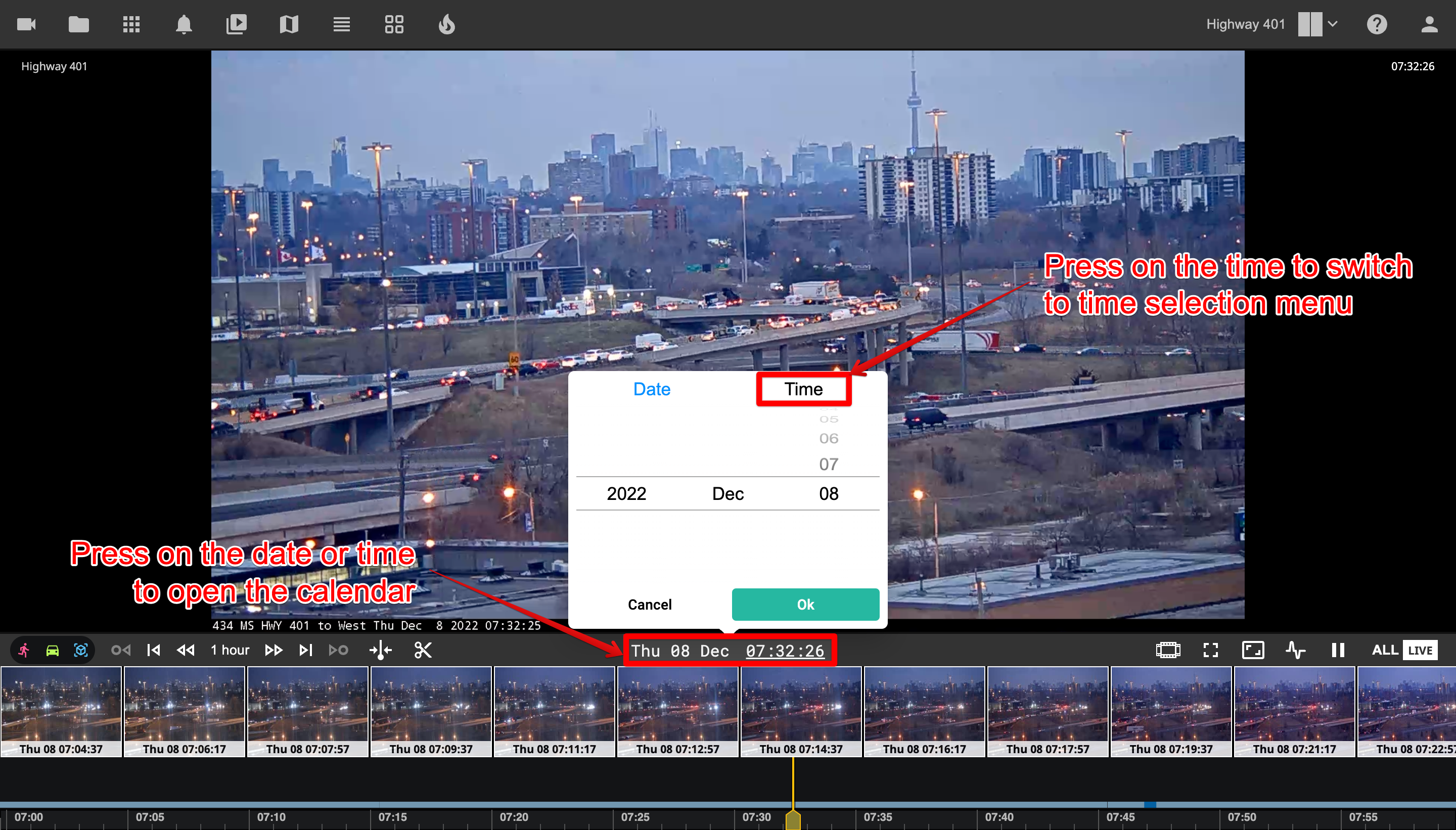Open thumbnail Thu 08 07:17:57
Screen dimensions: 1456x830
[x=1048, y=711]
